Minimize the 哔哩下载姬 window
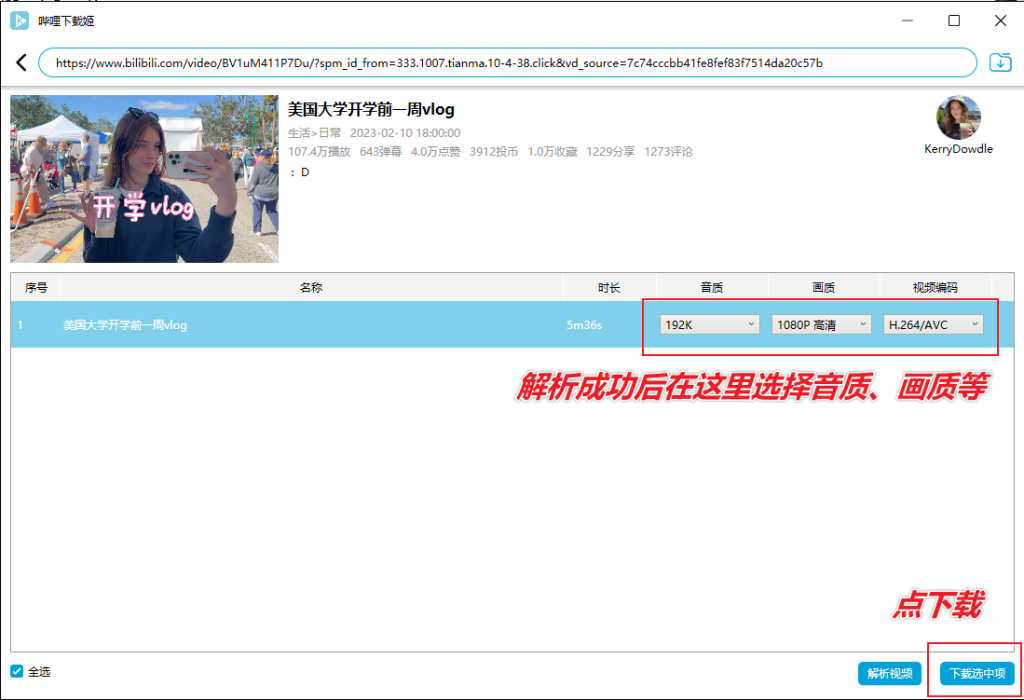The image size is (1024, 700). click(x=907, y=20)
